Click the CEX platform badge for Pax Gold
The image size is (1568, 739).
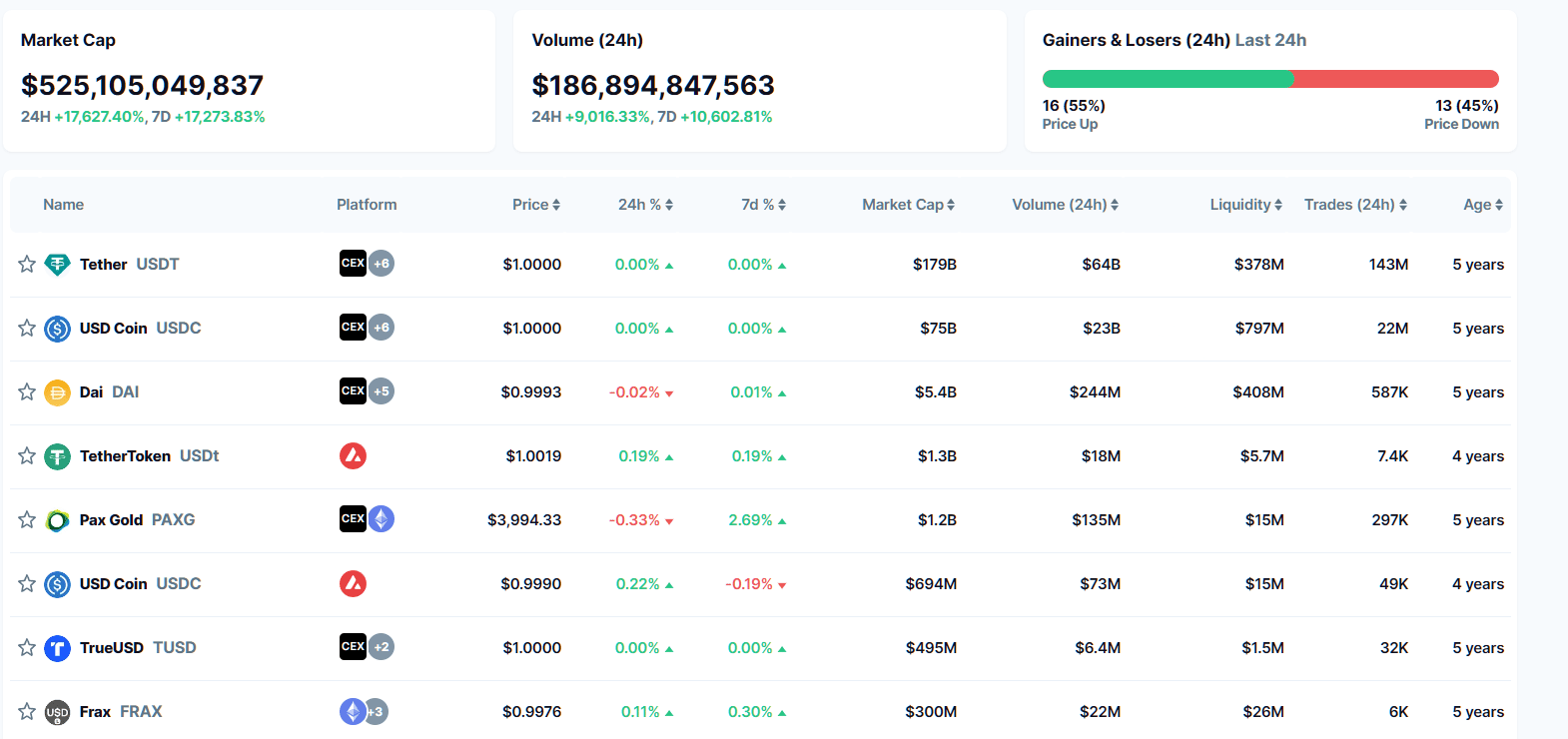(353, 518)
